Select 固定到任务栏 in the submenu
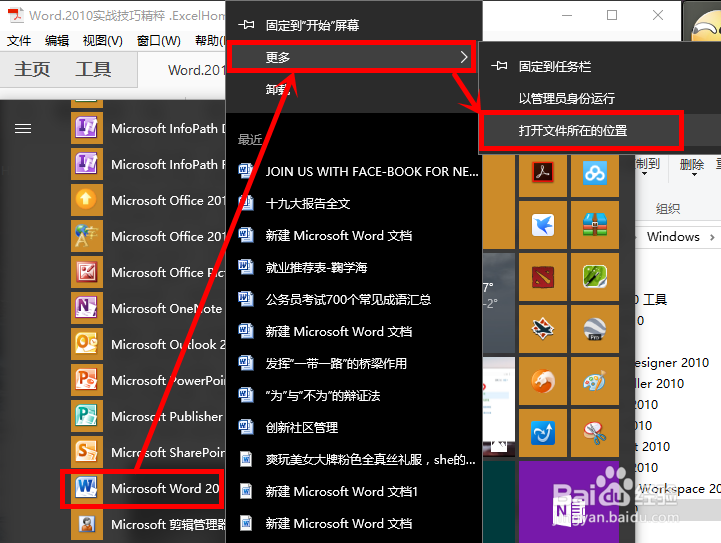721x543 pixels. tap(600, 67)
